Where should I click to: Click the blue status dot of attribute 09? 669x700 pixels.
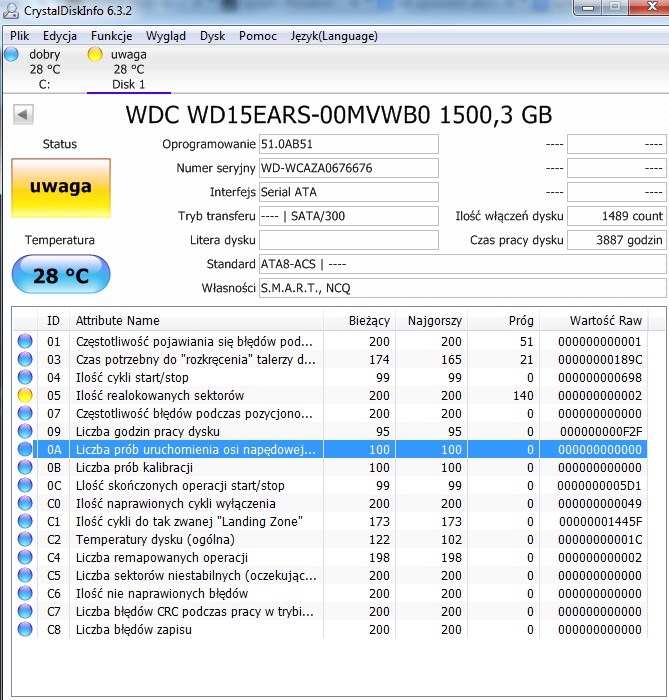tap(25, 431)
